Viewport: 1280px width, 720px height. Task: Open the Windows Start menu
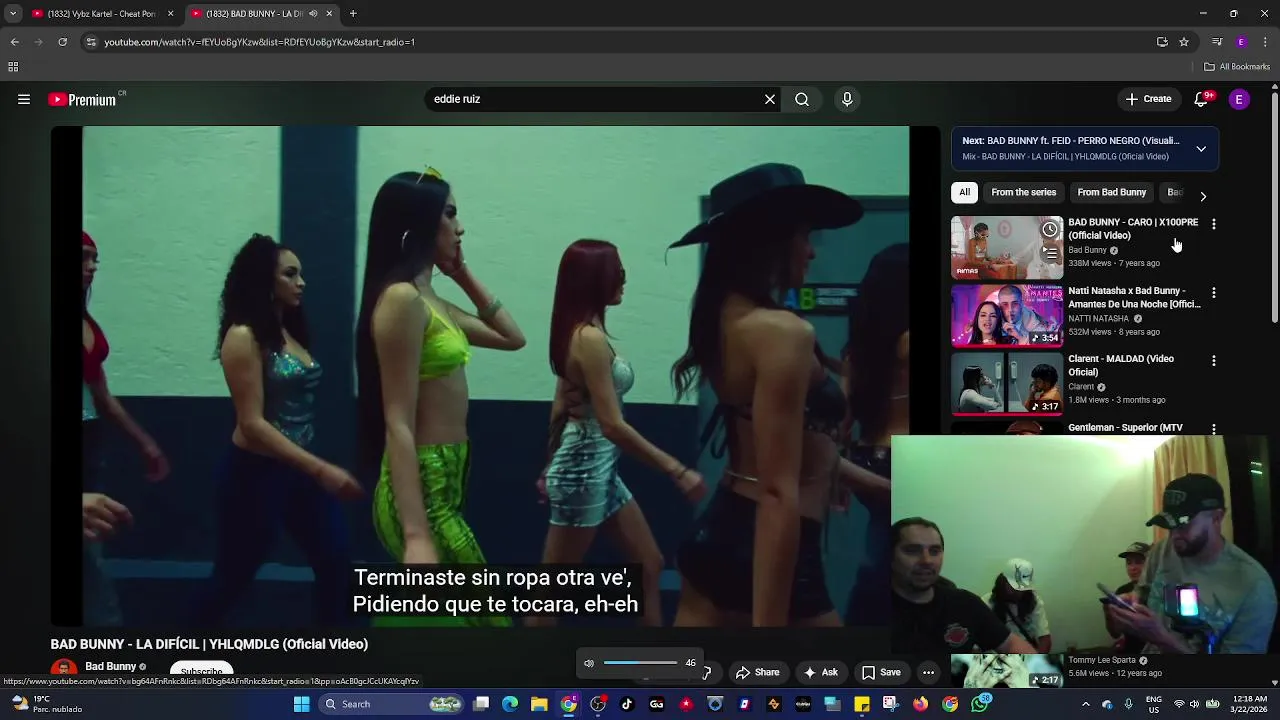(x=301, y=704)
